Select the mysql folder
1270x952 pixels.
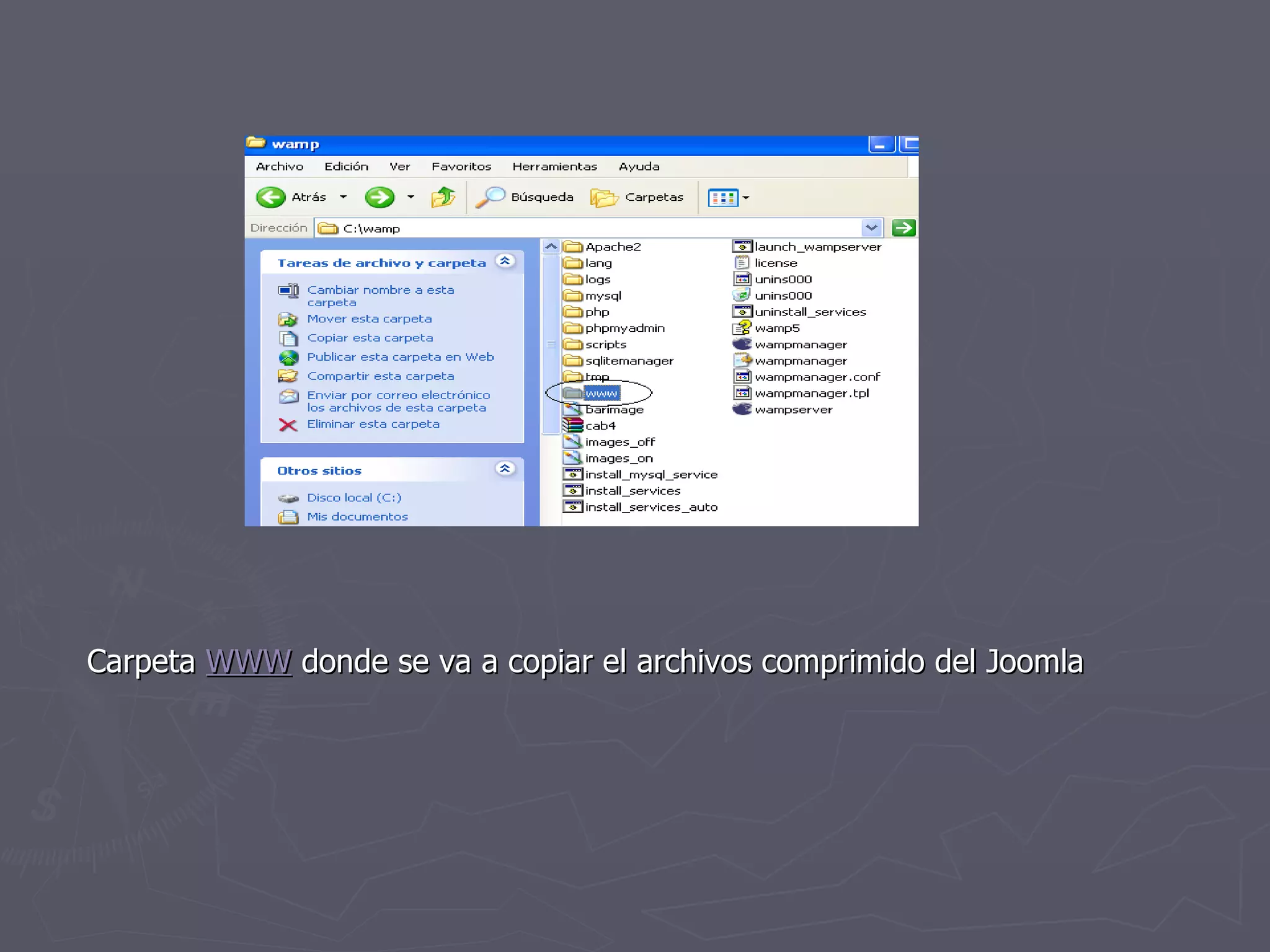click(592, 296)
